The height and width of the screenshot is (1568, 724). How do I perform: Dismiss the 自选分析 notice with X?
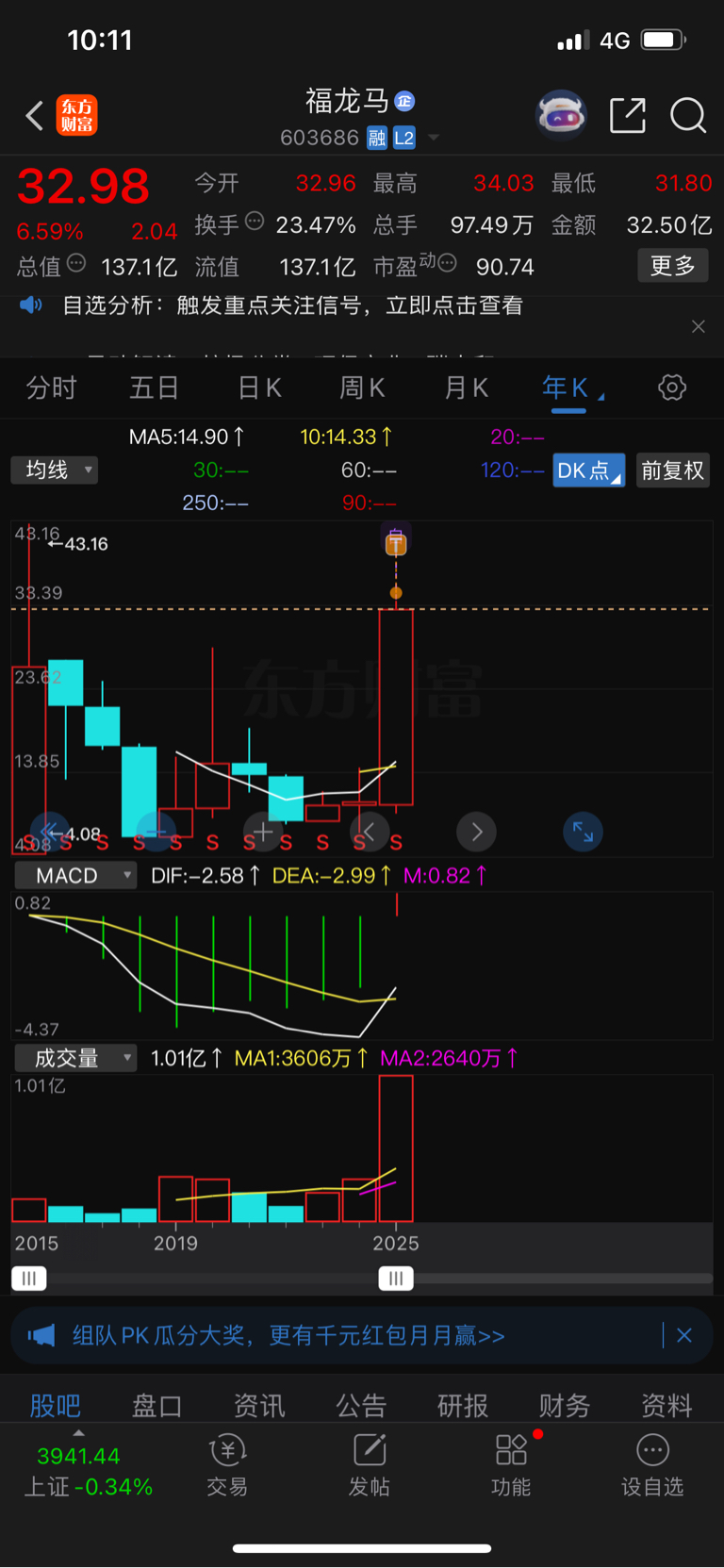point(698,326)
